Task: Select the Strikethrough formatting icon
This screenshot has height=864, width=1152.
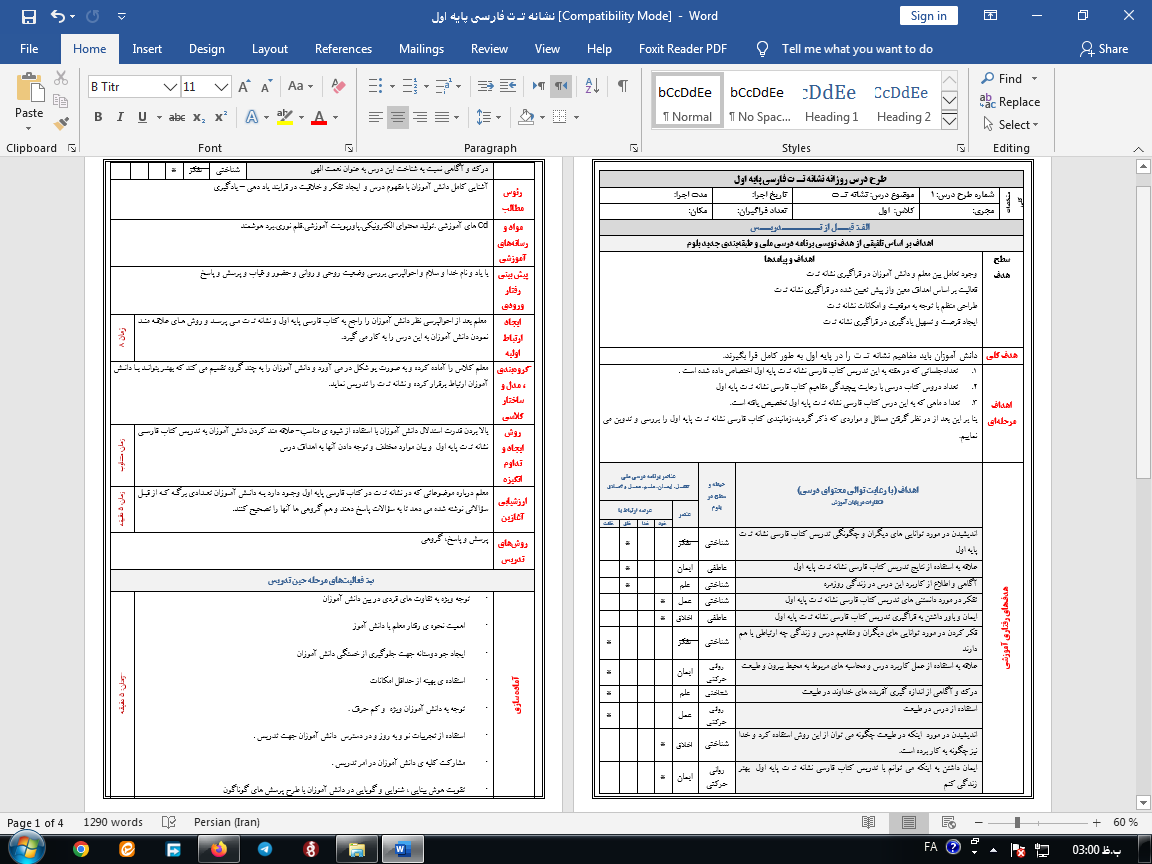Action: (x=177, y=117)
